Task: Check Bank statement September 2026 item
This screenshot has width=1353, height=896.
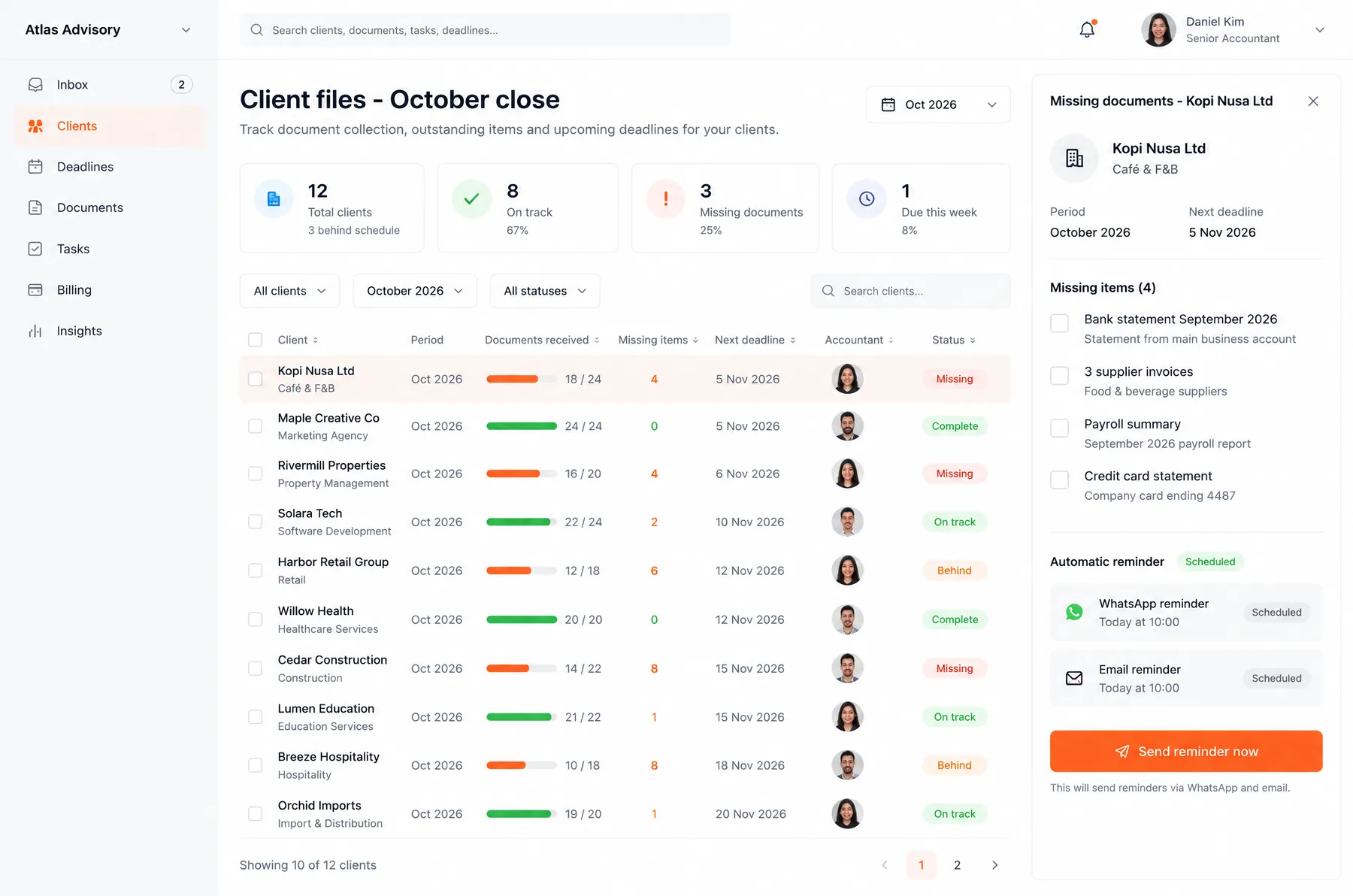Action: pos(1059,323)
